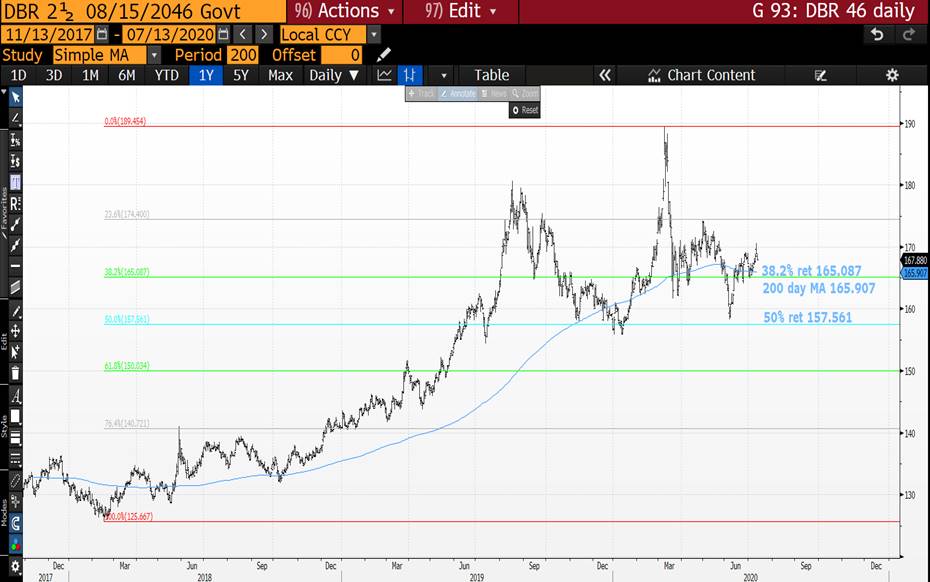This screenshot has width=930, height=582.
Task: Click the Period input field showing 200
Action: (x=241, y=55)
